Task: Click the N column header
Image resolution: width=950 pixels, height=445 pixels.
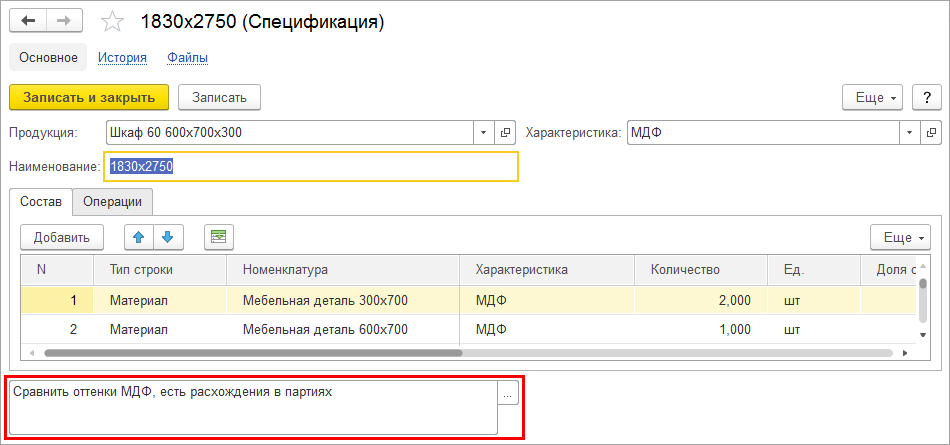Action: [x=57, y=270]
